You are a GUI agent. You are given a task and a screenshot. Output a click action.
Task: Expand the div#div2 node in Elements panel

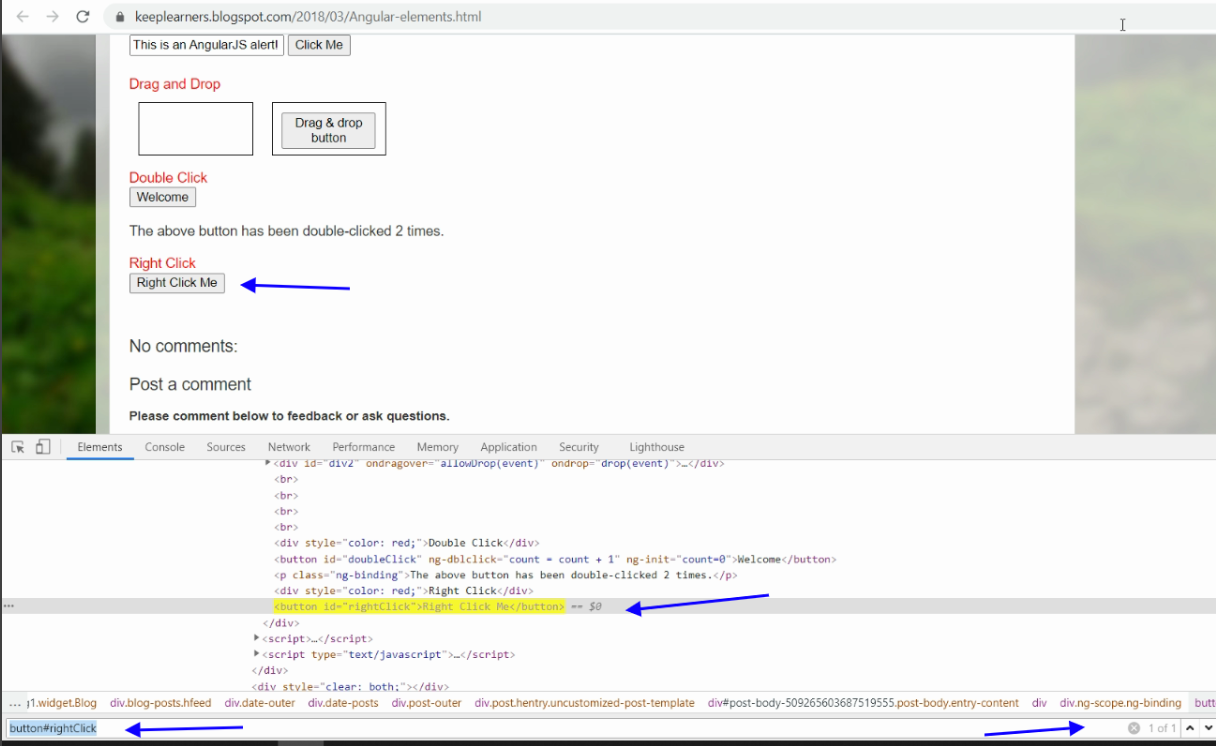point(266,463)
